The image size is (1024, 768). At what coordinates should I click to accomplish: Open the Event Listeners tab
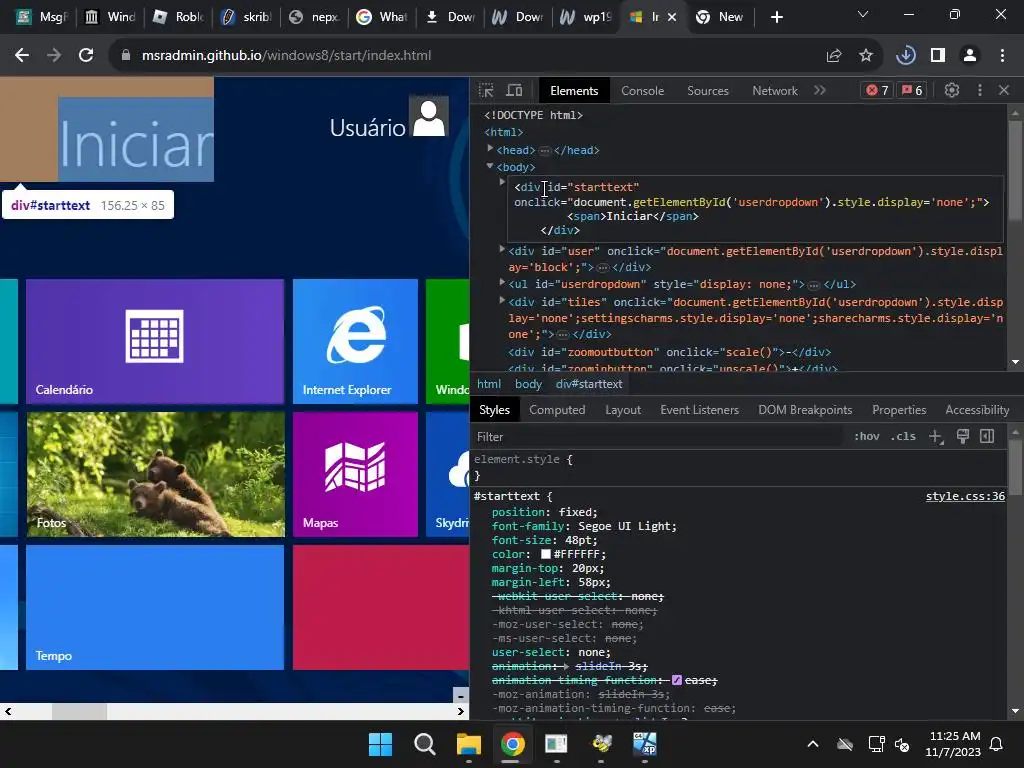click(699, 409)
